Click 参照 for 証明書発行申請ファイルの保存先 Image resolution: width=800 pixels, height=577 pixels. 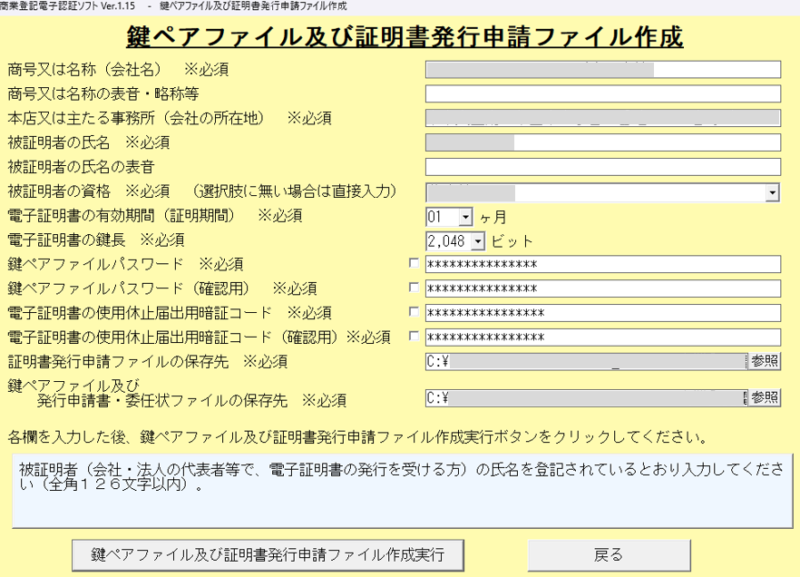pyautogui.click(x=765, y=361)
